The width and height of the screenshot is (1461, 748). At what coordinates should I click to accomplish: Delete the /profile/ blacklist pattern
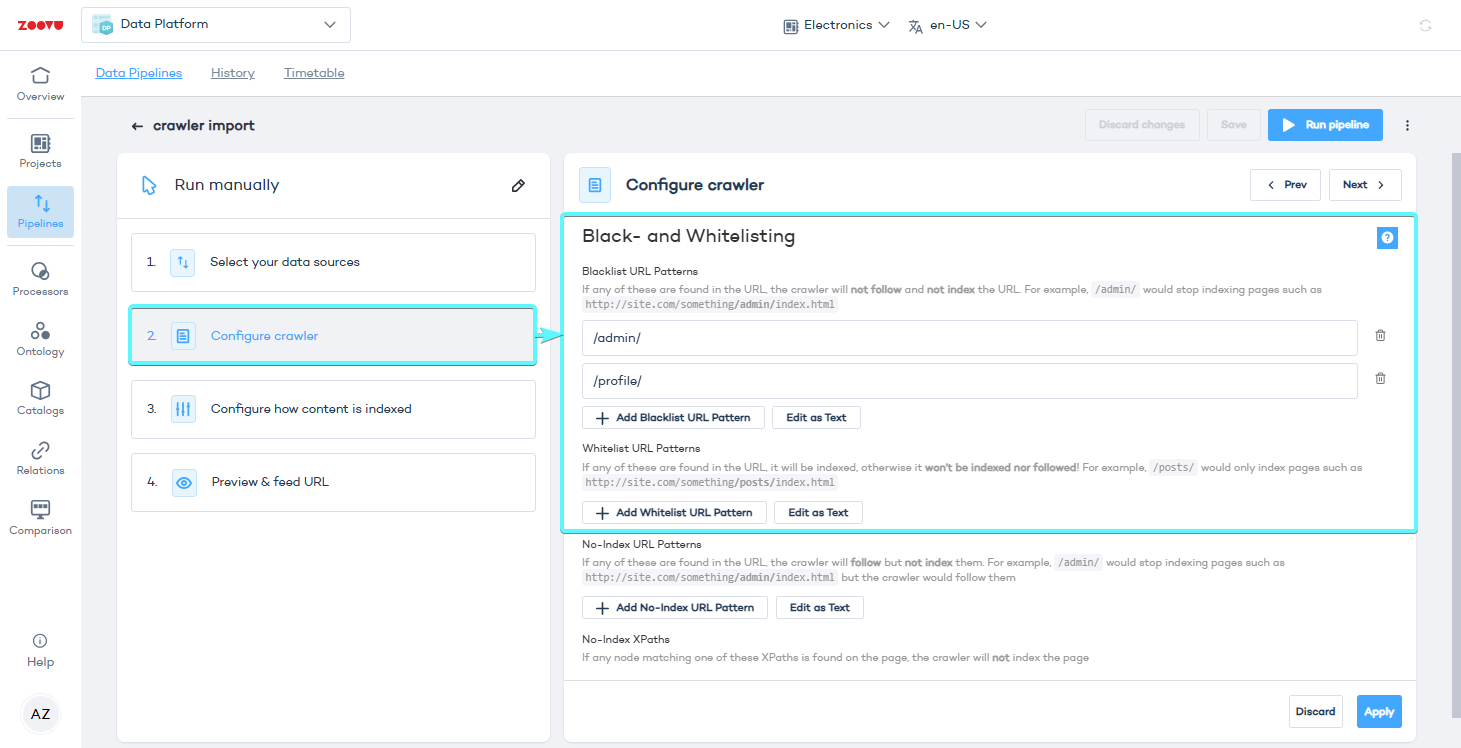[x=1380, y=379]
